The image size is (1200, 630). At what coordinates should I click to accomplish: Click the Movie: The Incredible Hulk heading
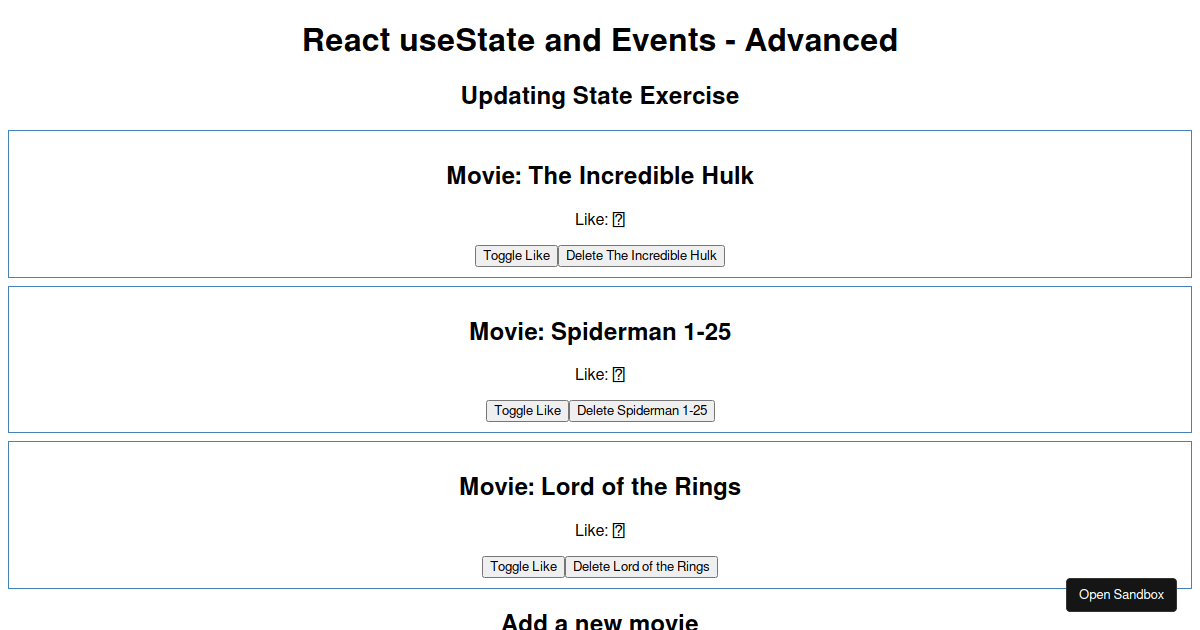coord(600,176)
